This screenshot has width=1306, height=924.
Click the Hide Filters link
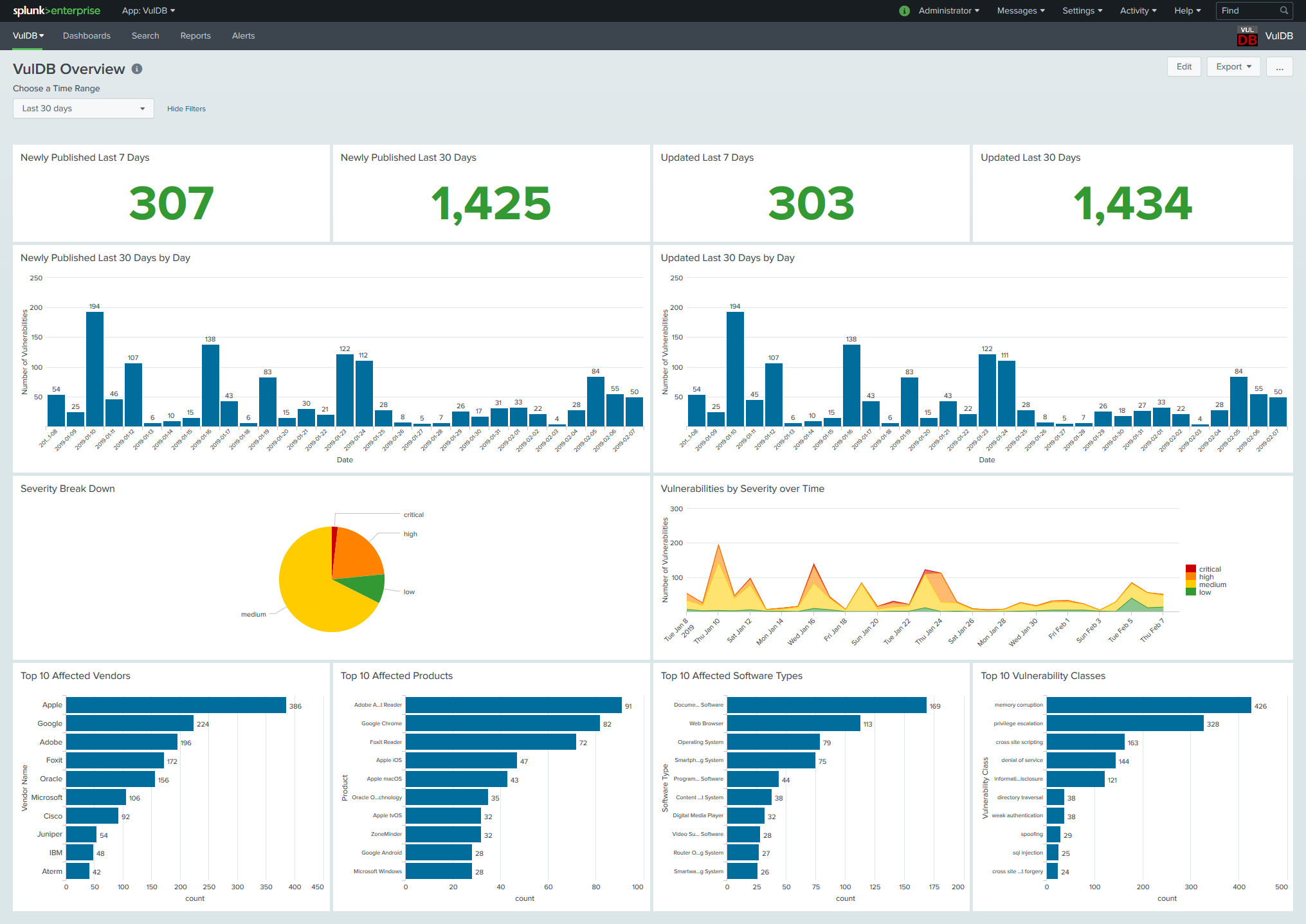(186, 109)
